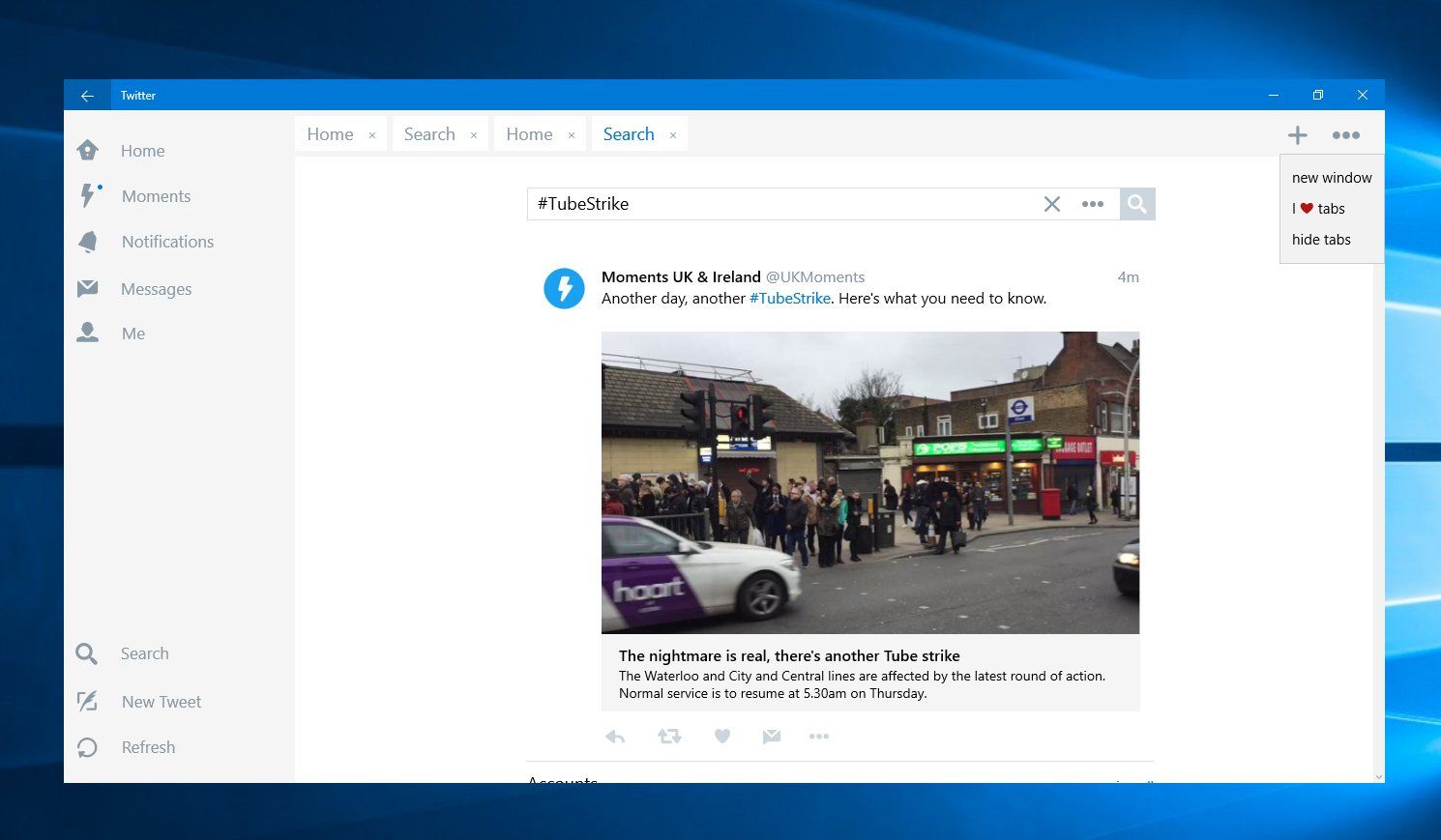The height and width of the screenshot is (840, 1441).
Task: Open search options via the ellipsis beside search
Action: (1094, 204)
